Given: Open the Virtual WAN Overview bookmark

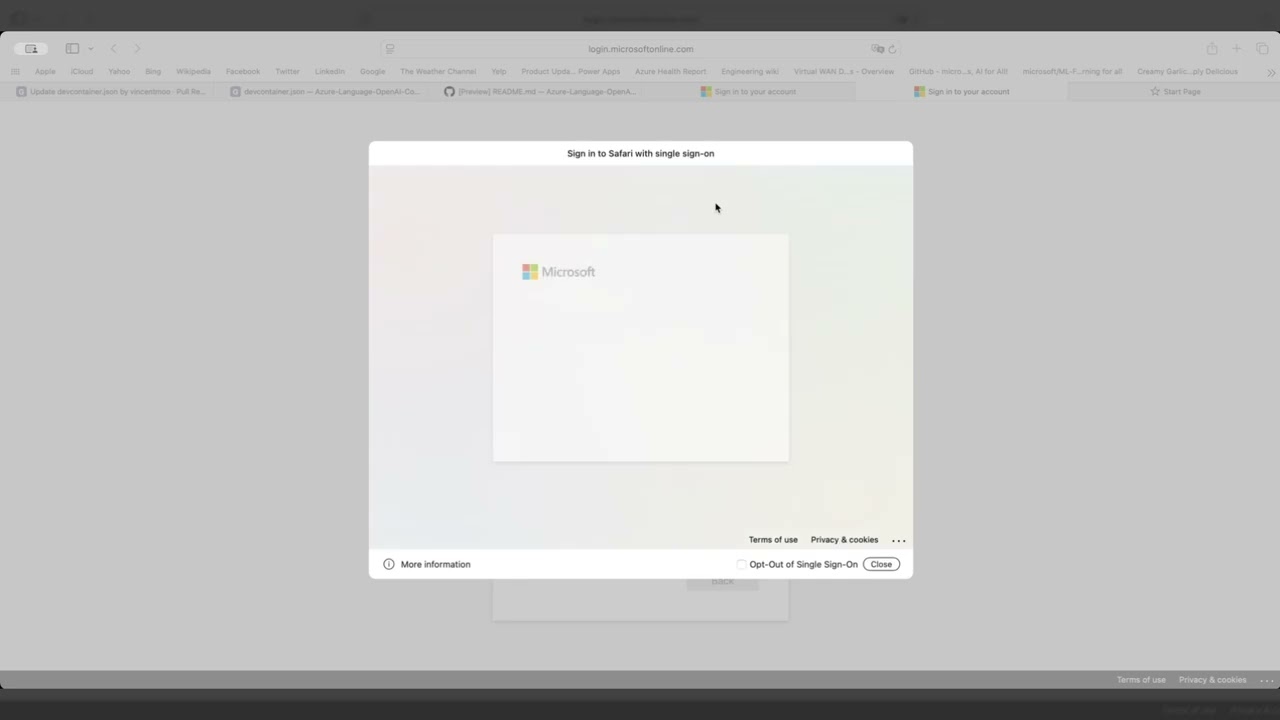Looking at the screenshot, I should point(844,71).
